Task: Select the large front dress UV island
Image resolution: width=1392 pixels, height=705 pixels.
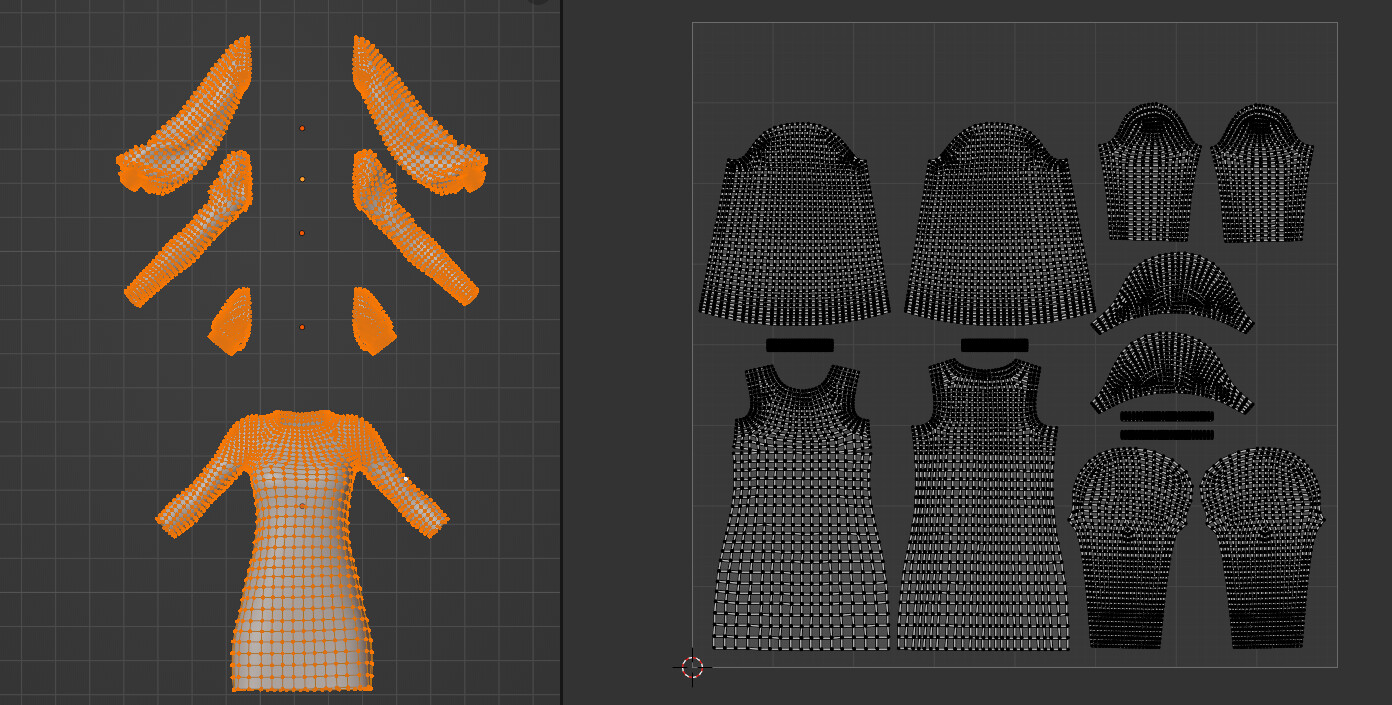Action: (x=795, y=220)
